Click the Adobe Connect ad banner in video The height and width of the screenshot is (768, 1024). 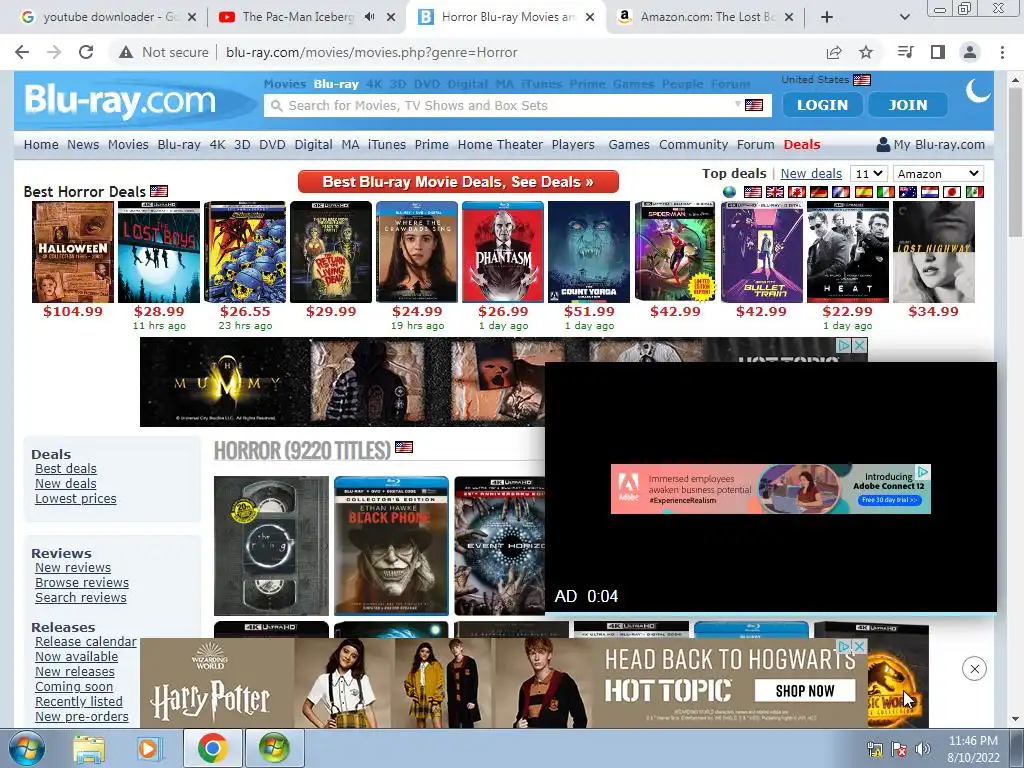coord(771,489)
